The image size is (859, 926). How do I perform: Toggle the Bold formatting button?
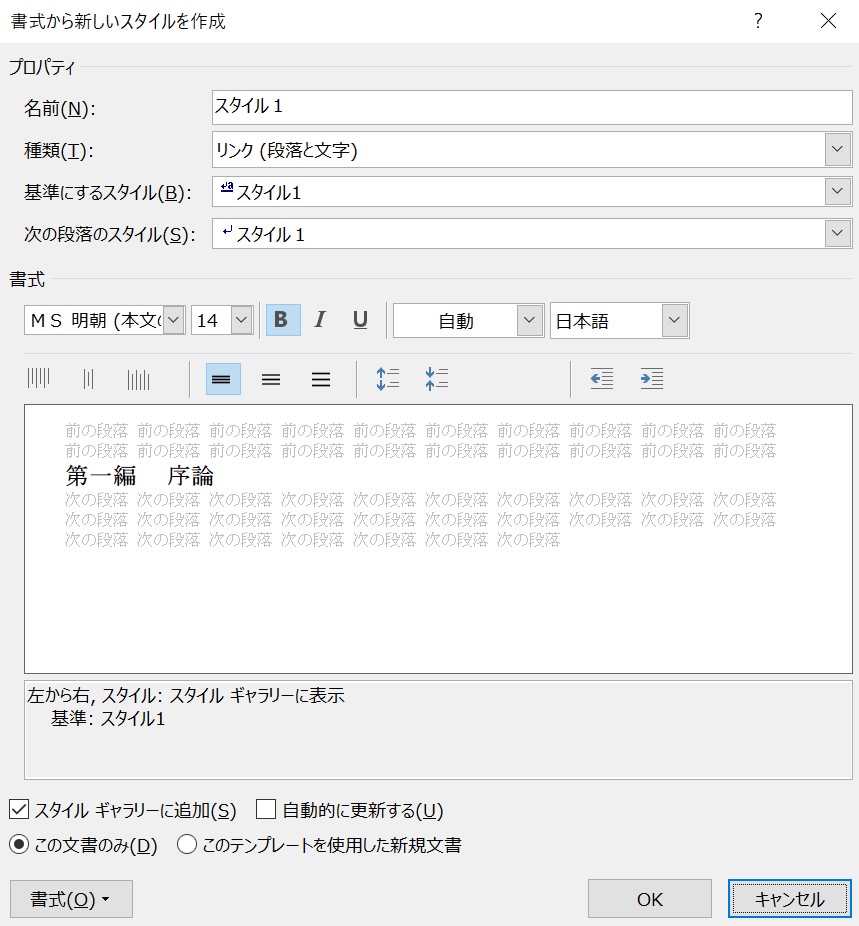point(282,320)
